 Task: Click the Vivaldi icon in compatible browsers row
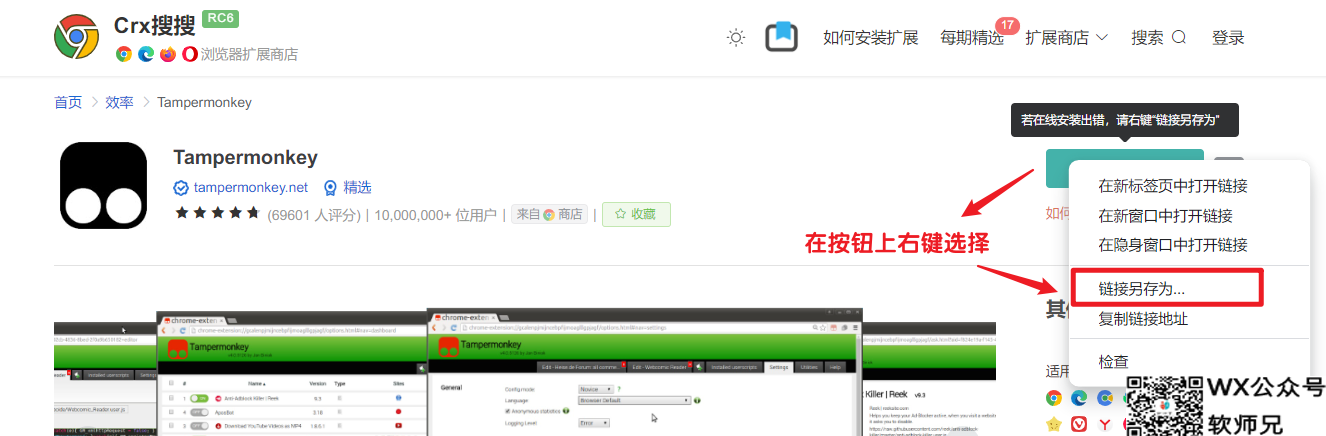pyautogui.click(x=1079, y=424)
